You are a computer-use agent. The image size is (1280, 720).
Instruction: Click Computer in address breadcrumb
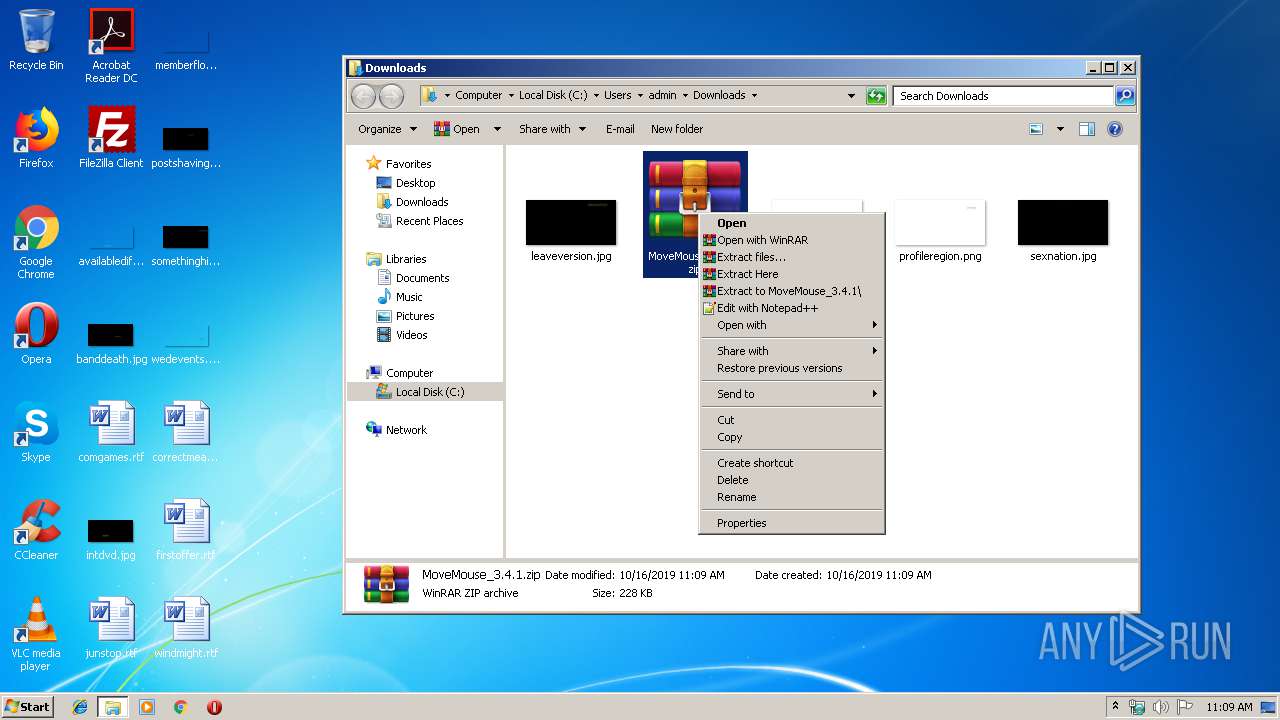point(479,96)
